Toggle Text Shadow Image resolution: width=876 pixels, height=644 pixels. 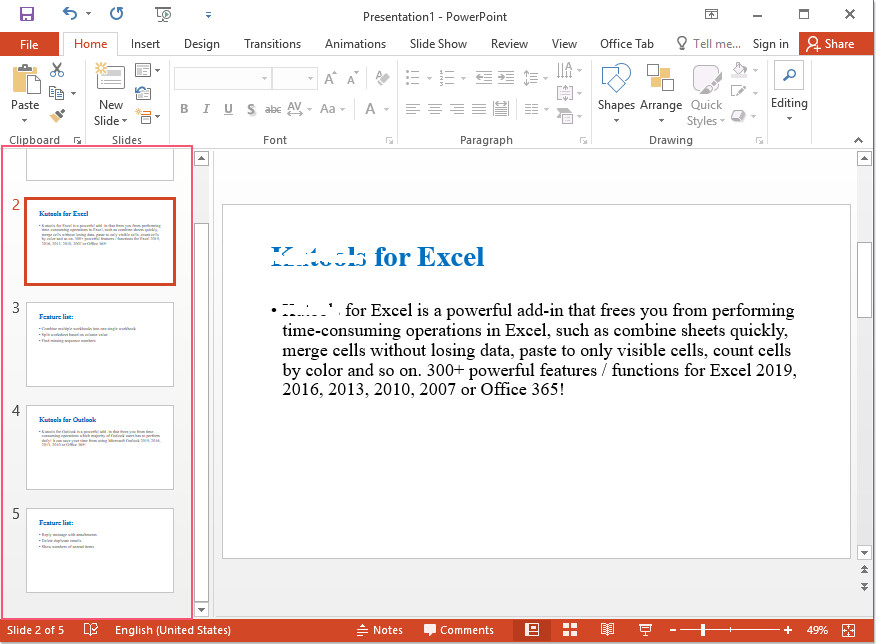point(251,109)
